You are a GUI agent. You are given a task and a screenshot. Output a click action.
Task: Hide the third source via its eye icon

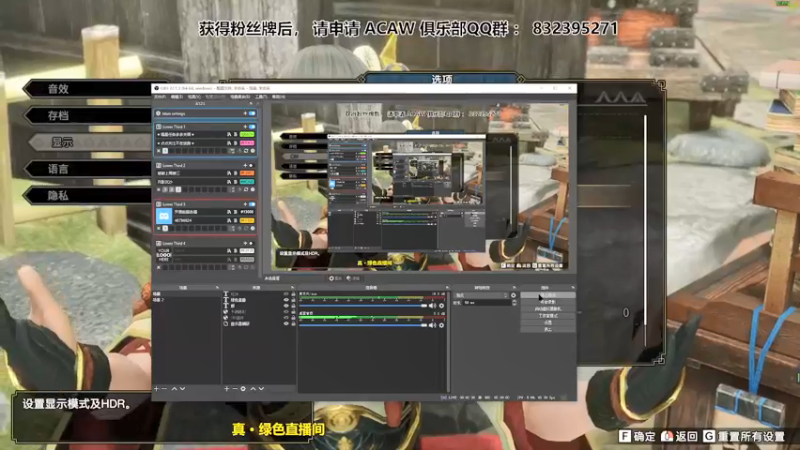(x=286, y=306)
